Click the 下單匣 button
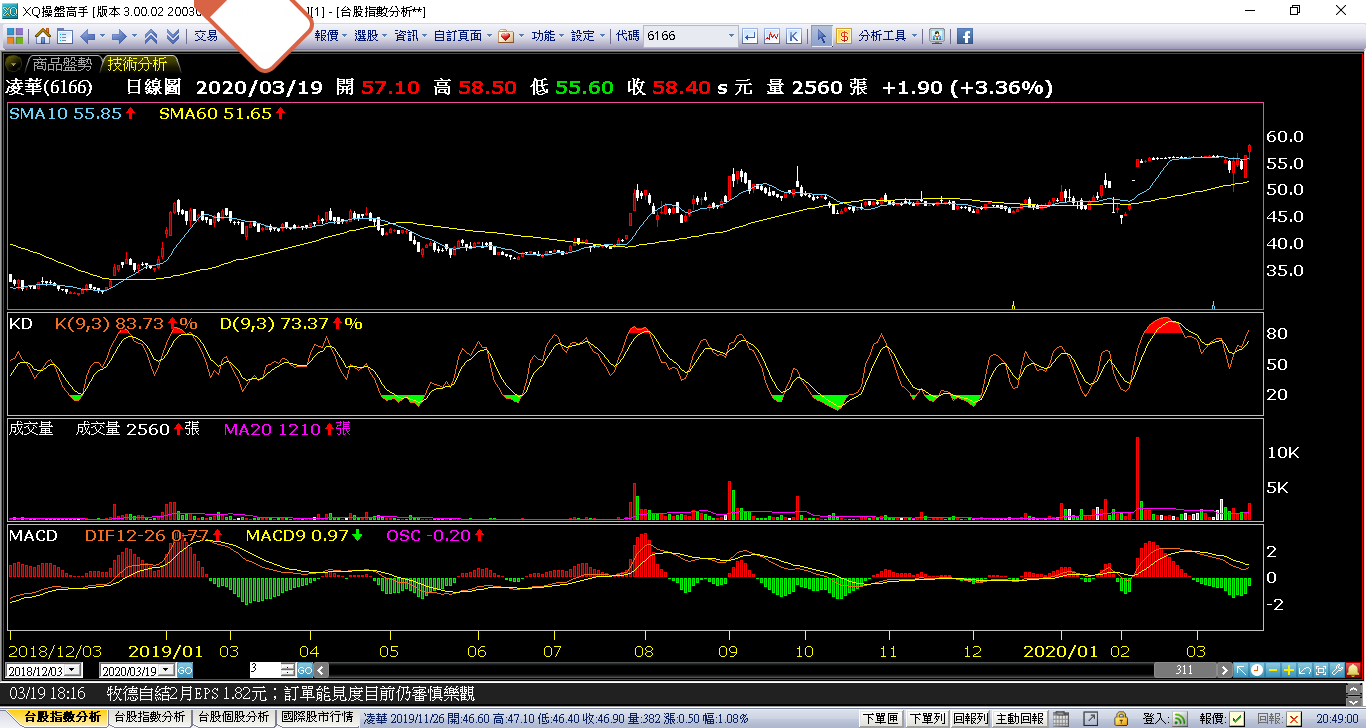 point(880,718)
